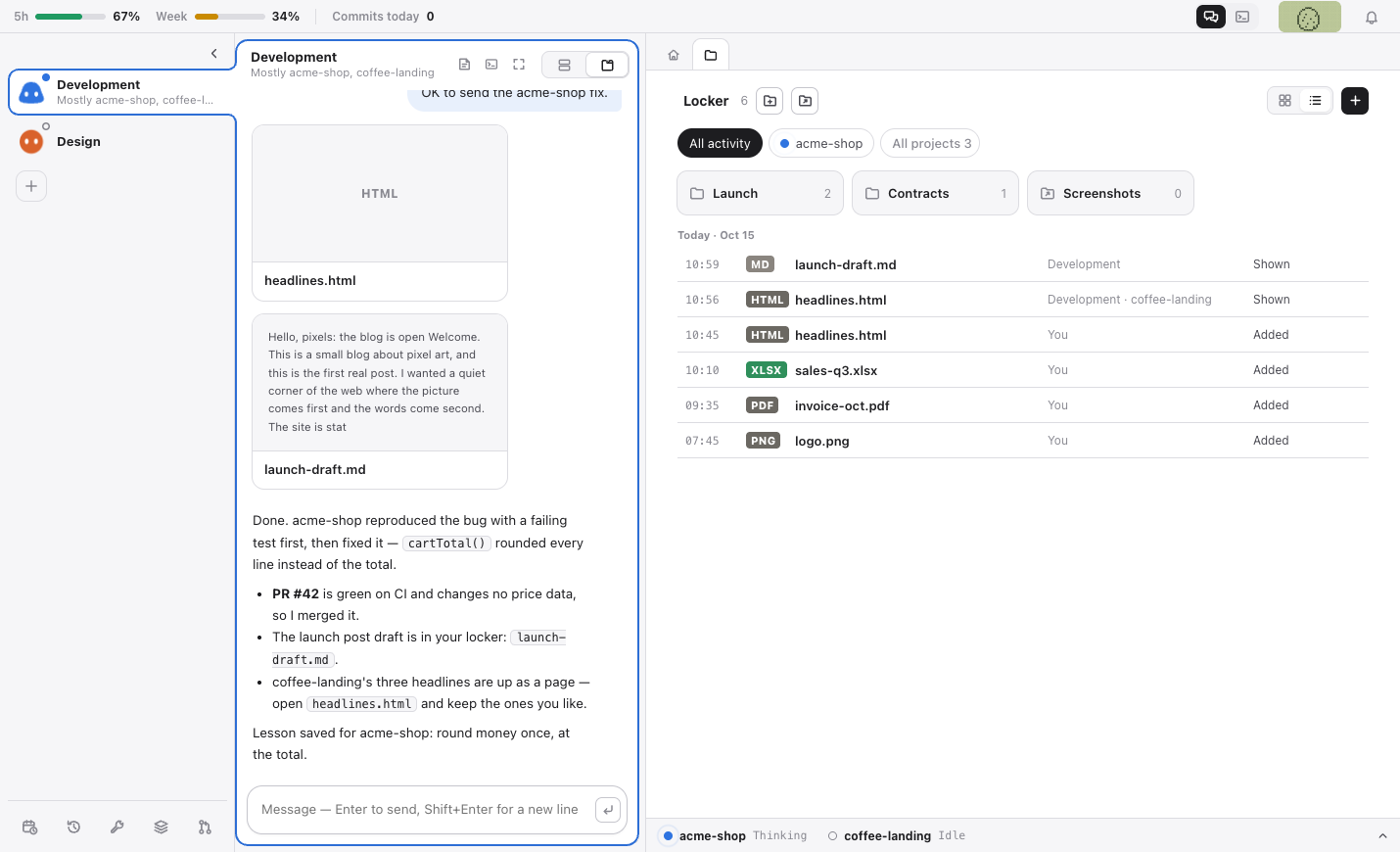Viewport: 1400px width, 852px height.
Task: Toggle stacked rows layout in chat header
Action: coord(565,65)
